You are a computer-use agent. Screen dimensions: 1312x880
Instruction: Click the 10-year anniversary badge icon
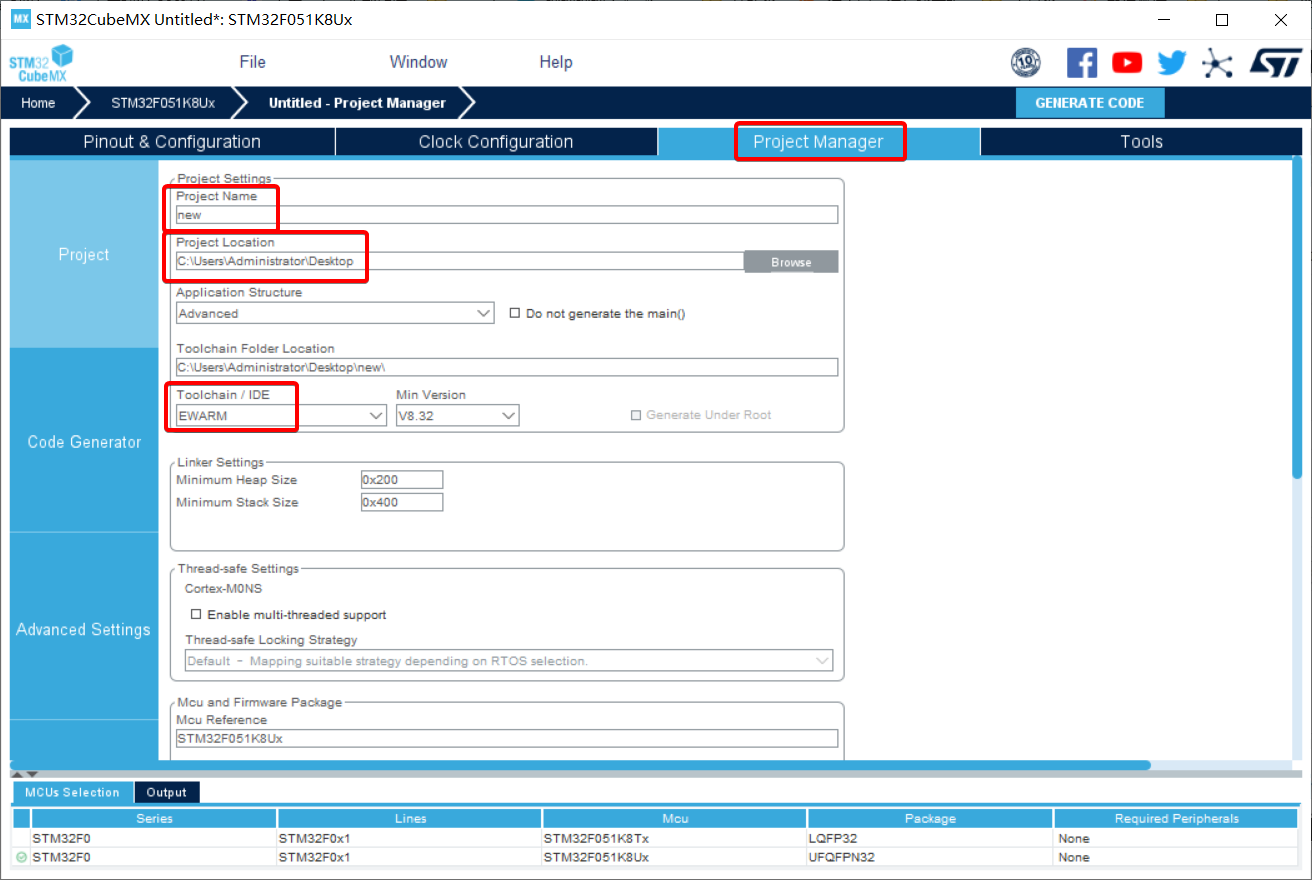(1026, 63)
